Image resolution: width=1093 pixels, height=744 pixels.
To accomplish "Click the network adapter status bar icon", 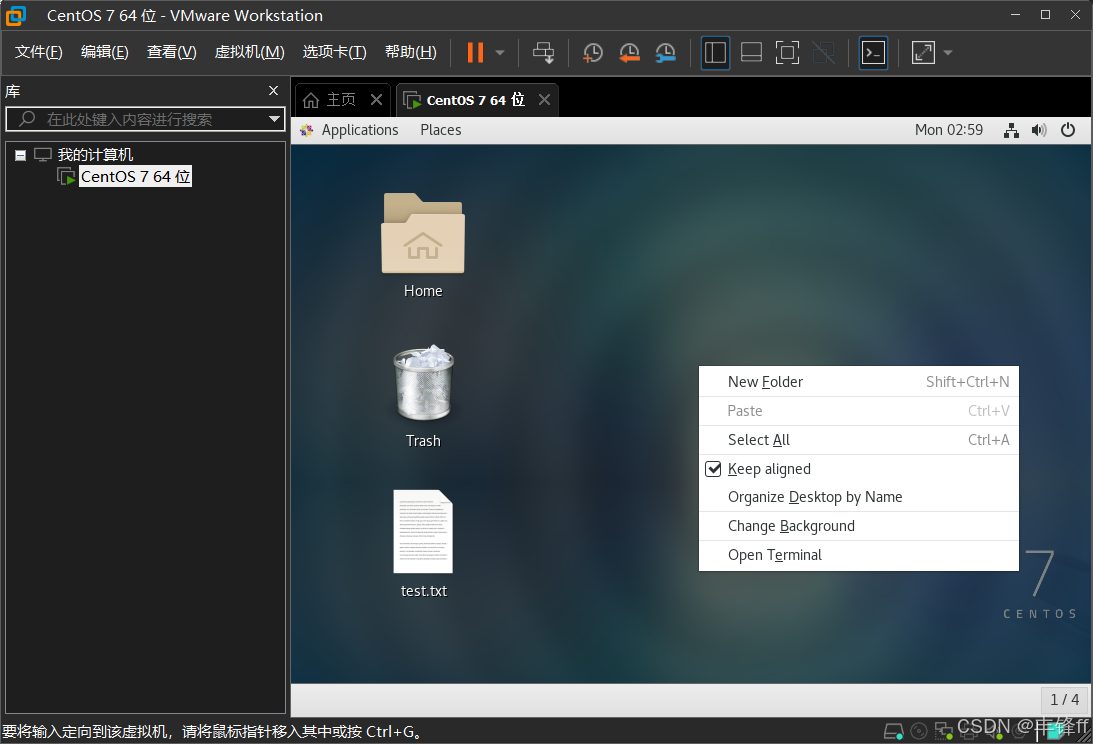I will pyautogui.click(x=944, y=731).
